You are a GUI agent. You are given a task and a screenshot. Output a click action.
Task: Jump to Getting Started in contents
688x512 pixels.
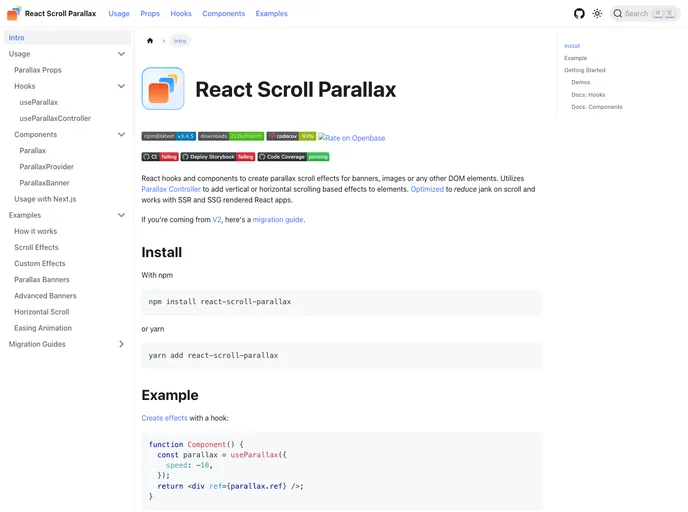click(x=585, y=70)
